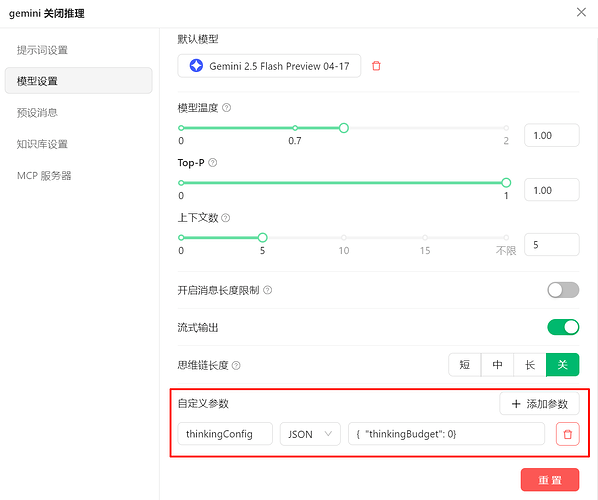Click the red 重置 reset button
This screenshot has width=598, height=500.
[x=550, y=480]
